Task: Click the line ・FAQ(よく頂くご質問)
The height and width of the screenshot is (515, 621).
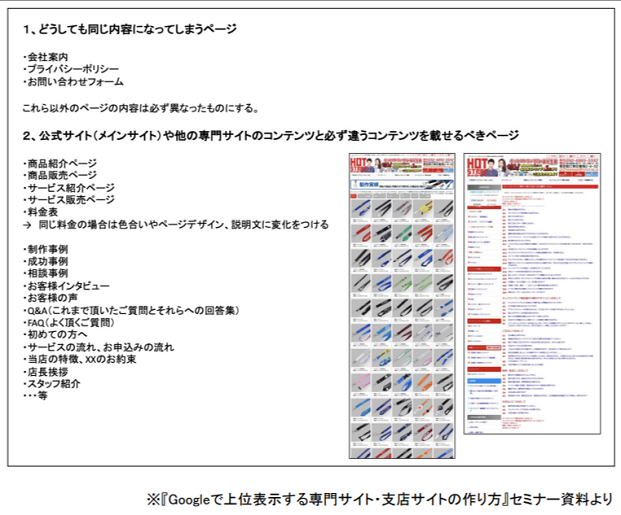Action: (x=69, y=323)
